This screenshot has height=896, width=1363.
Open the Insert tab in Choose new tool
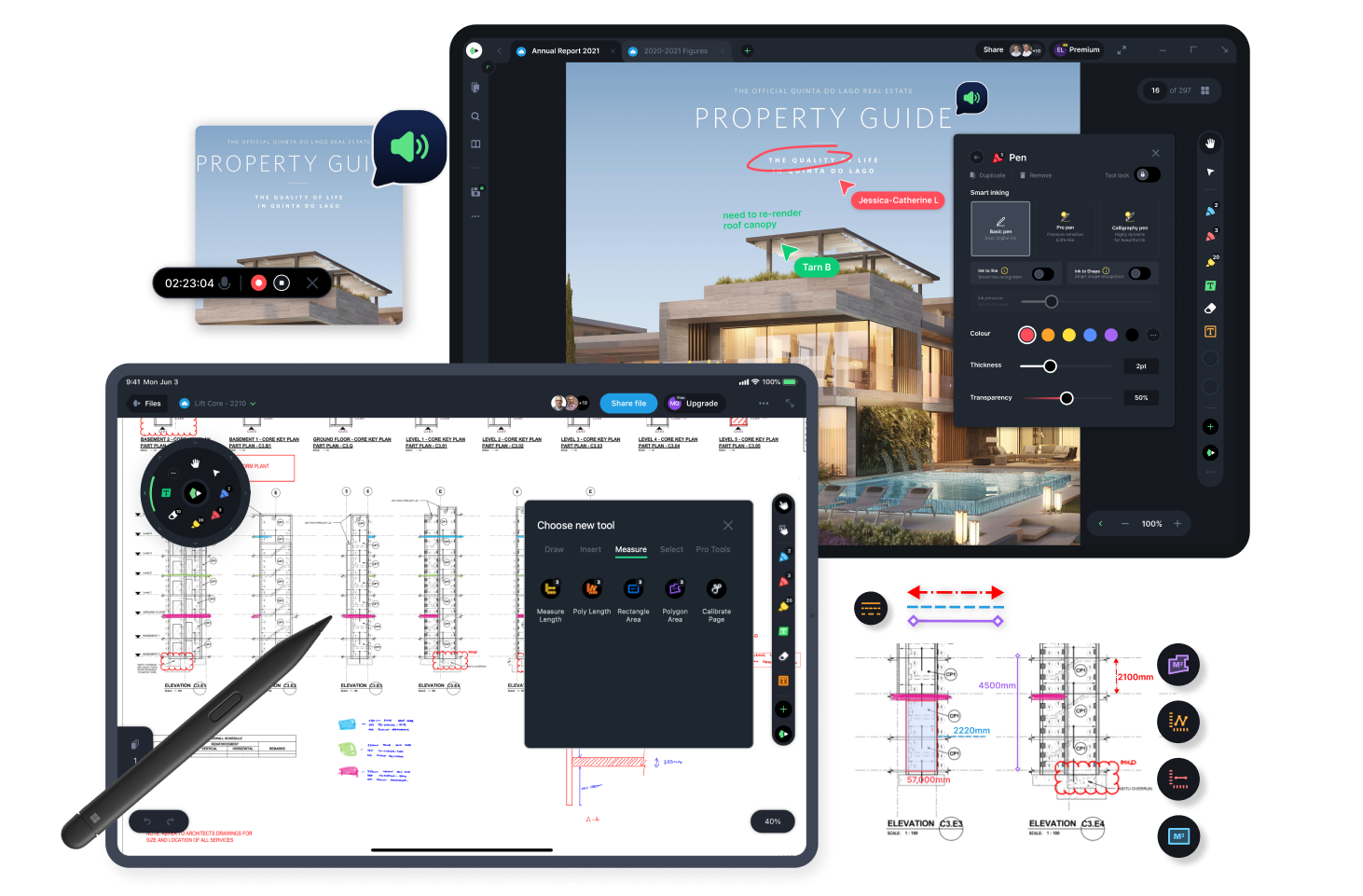[591, 550]
